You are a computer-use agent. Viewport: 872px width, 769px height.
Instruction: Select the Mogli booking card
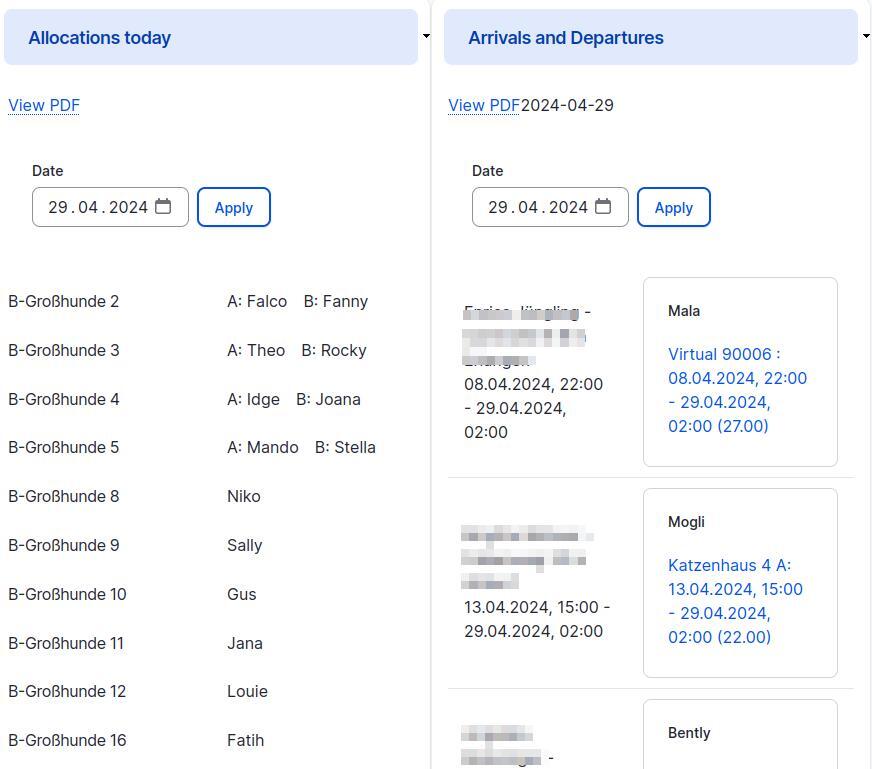pos(740,583)
